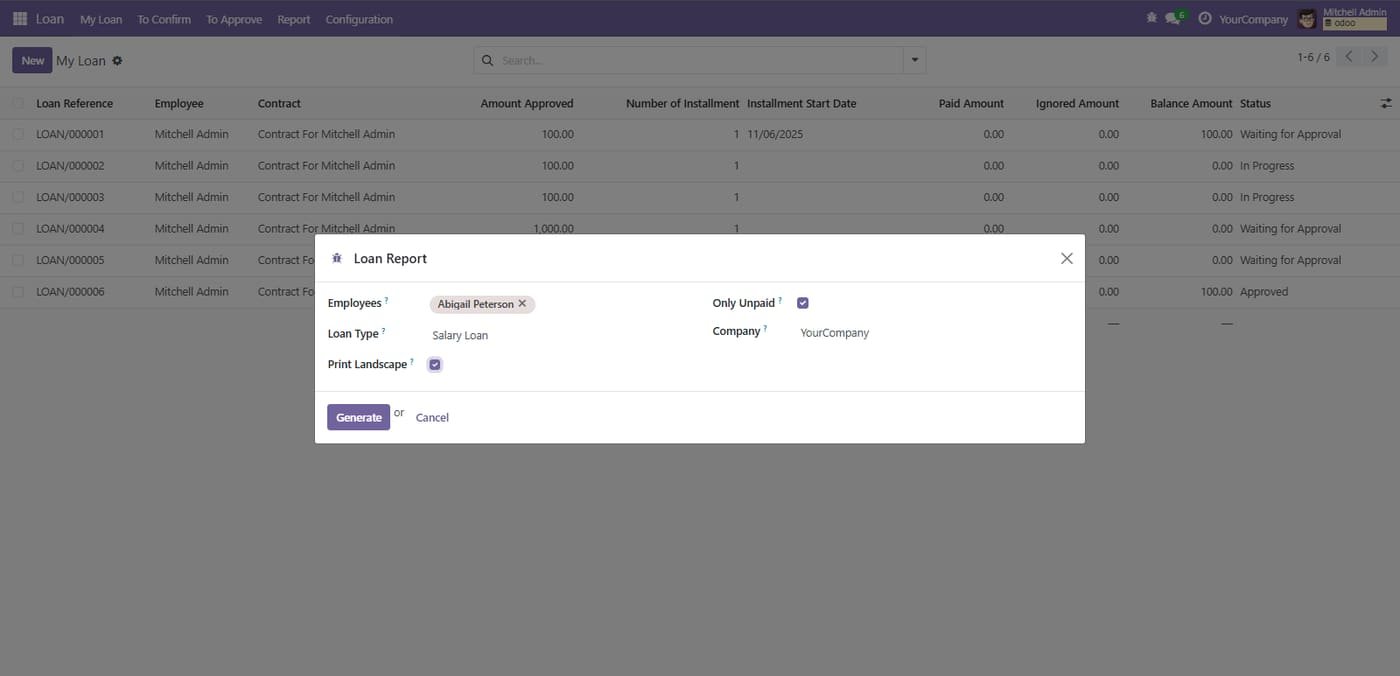Select the LOAN/000002 row checkbox
1400x676 pixels.
point(19,166)
